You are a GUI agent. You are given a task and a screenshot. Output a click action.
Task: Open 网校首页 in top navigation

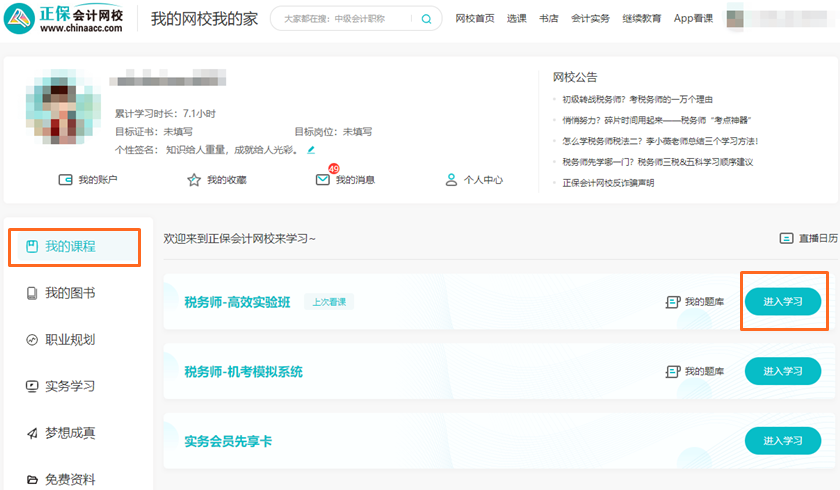pyautogui.click(x=475, y=19)
